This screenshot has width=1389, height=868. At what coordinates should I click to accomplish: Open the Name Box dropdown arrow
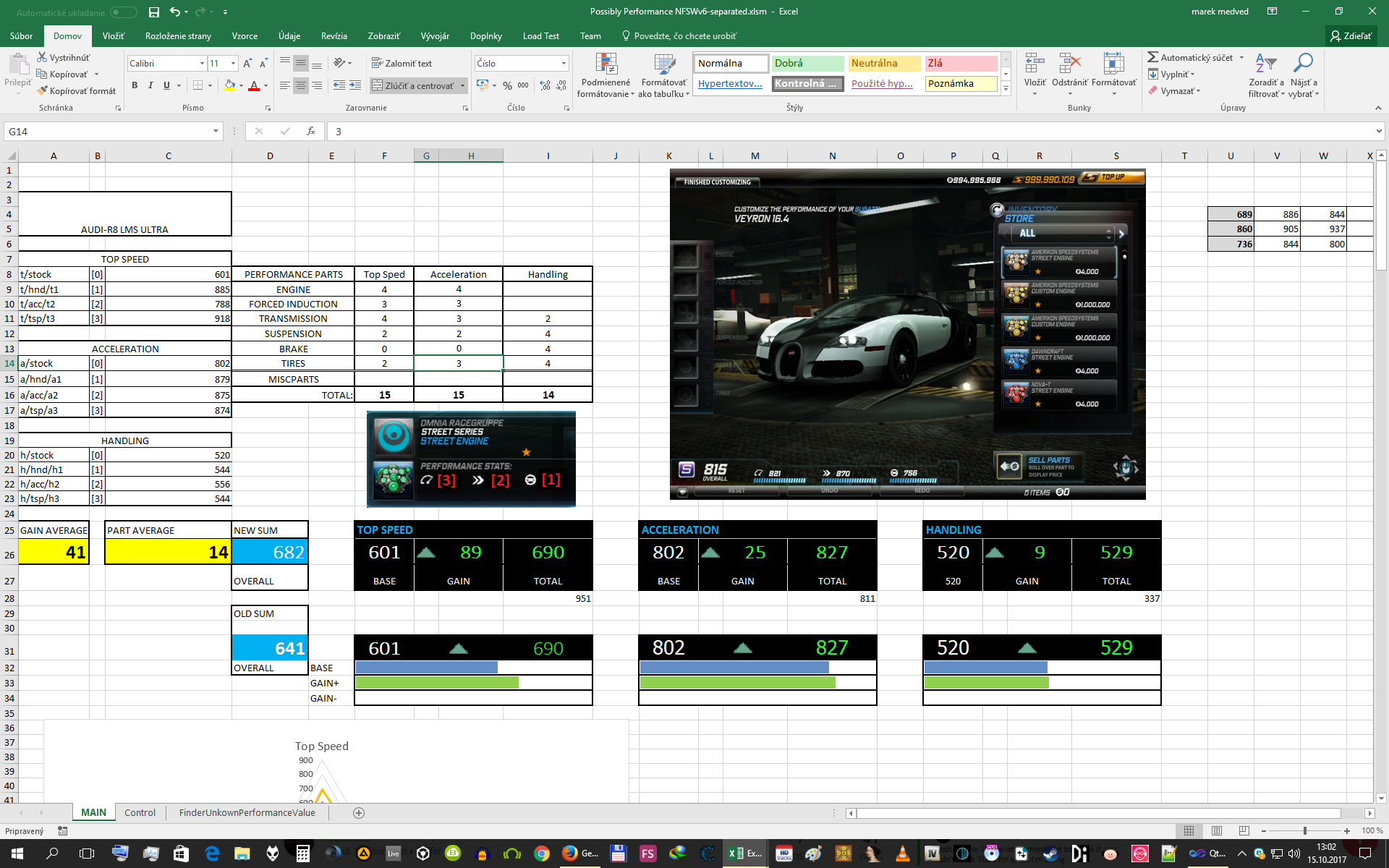(216, 132)
